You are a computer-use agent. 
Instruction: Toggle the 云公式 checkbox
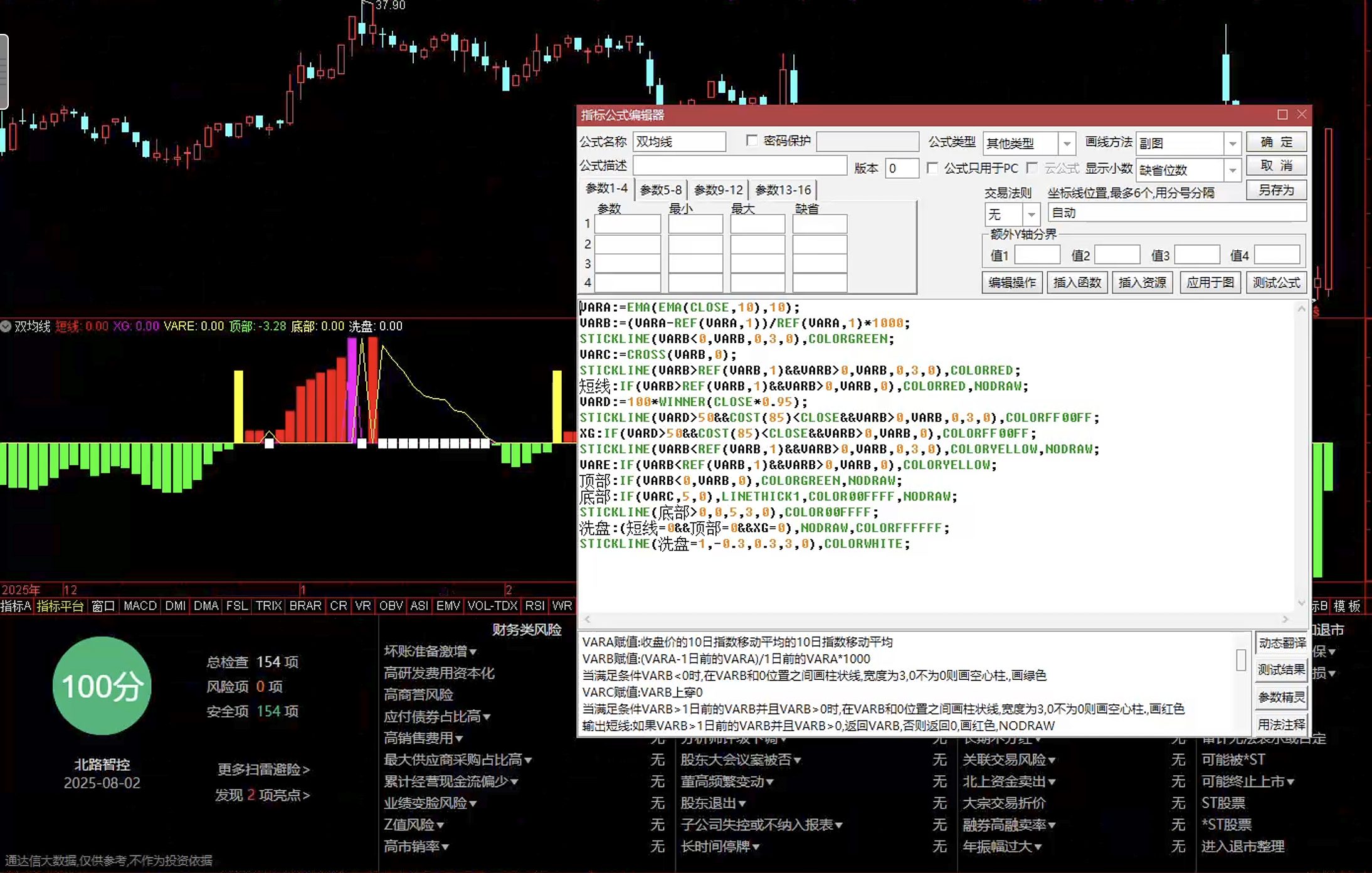coord(1032,168)
